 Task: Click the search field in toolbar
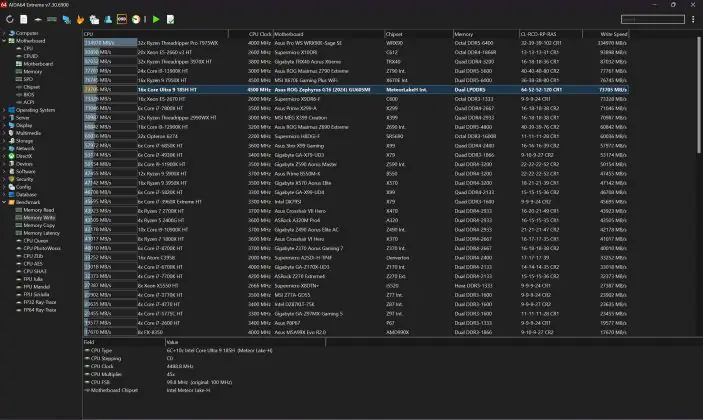tap(653, 19)
